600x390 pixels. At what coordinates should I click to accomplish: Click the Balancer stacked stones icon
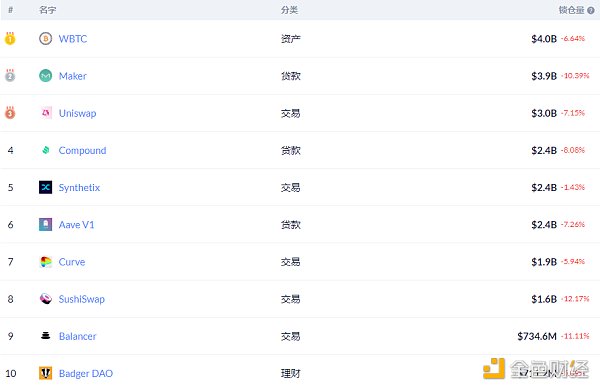[x=46, y=336]
